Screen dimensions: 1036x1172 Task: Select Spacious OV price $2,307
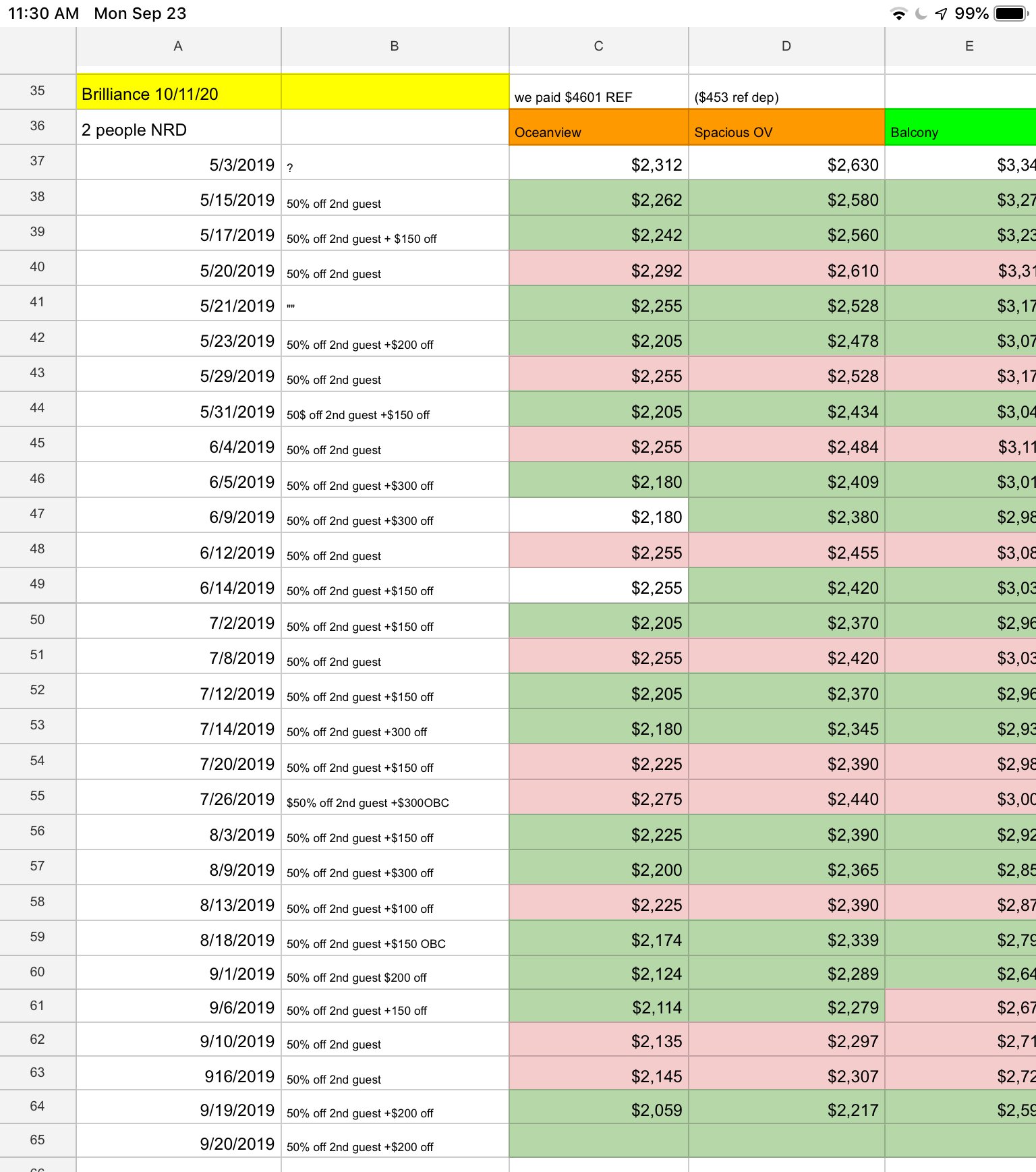(x=786, y=1073)
